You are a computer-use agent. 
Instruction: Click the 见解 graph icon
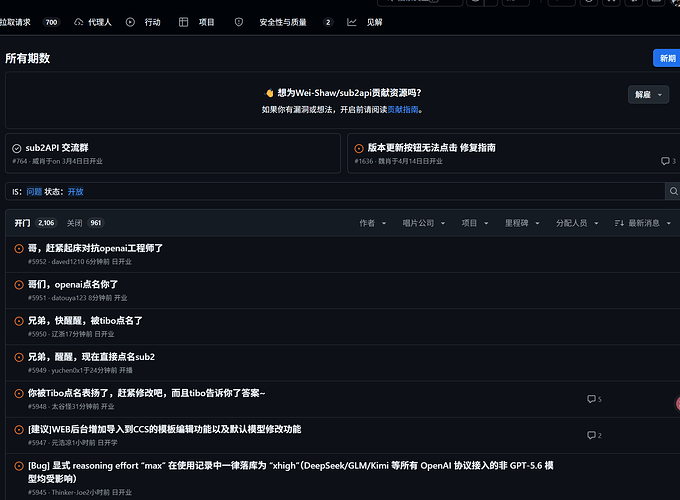pos(352,22)
